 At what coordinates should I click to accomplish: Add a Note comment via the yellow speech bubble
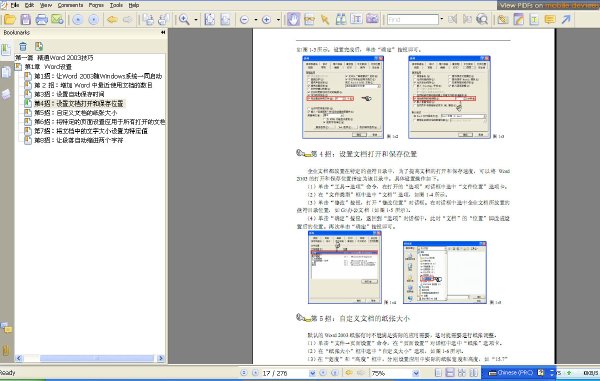click(550, 19)
